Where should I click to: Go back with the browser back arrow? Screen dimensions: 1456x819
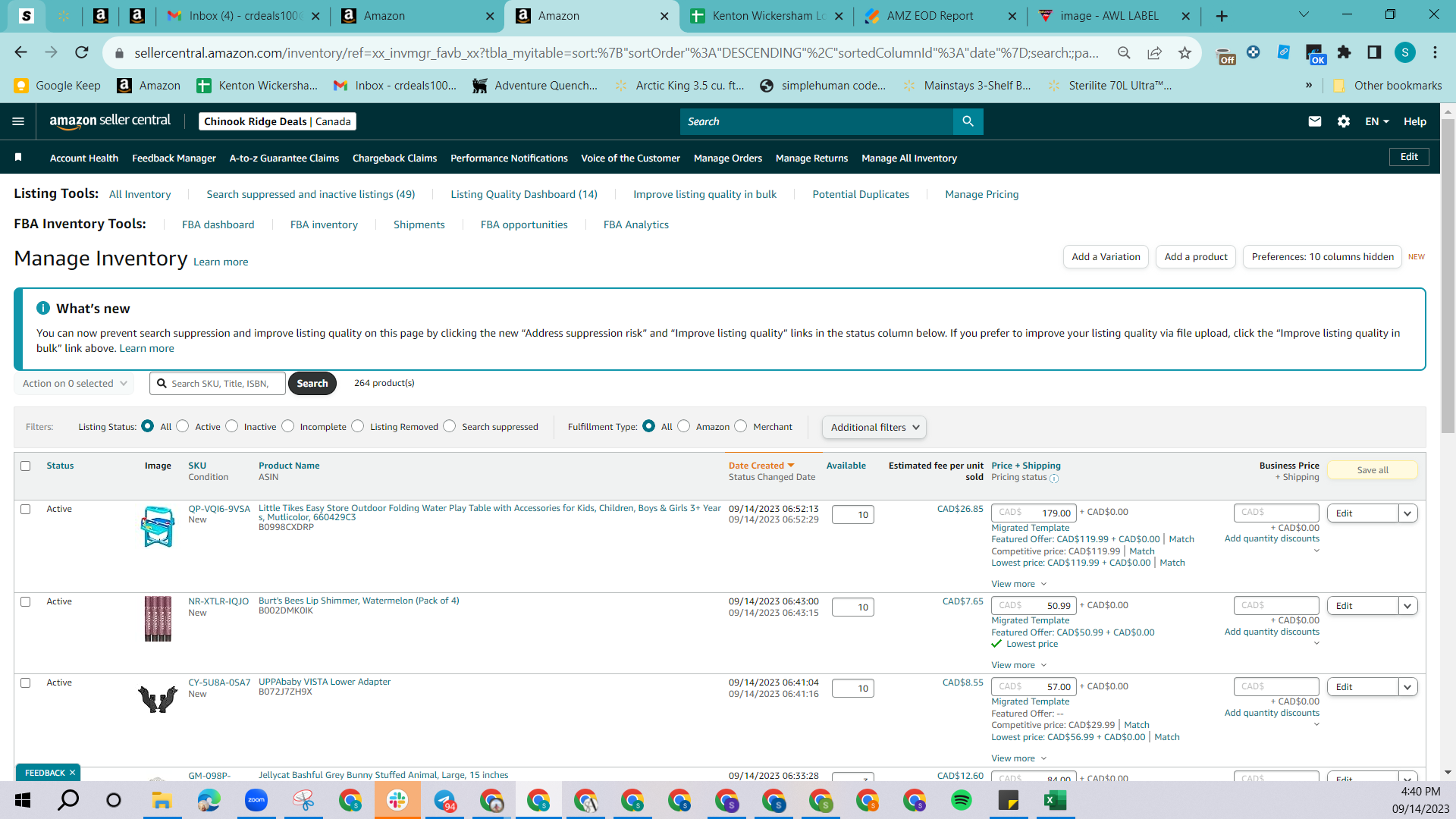pyautogui.click(x=20, y=52)
